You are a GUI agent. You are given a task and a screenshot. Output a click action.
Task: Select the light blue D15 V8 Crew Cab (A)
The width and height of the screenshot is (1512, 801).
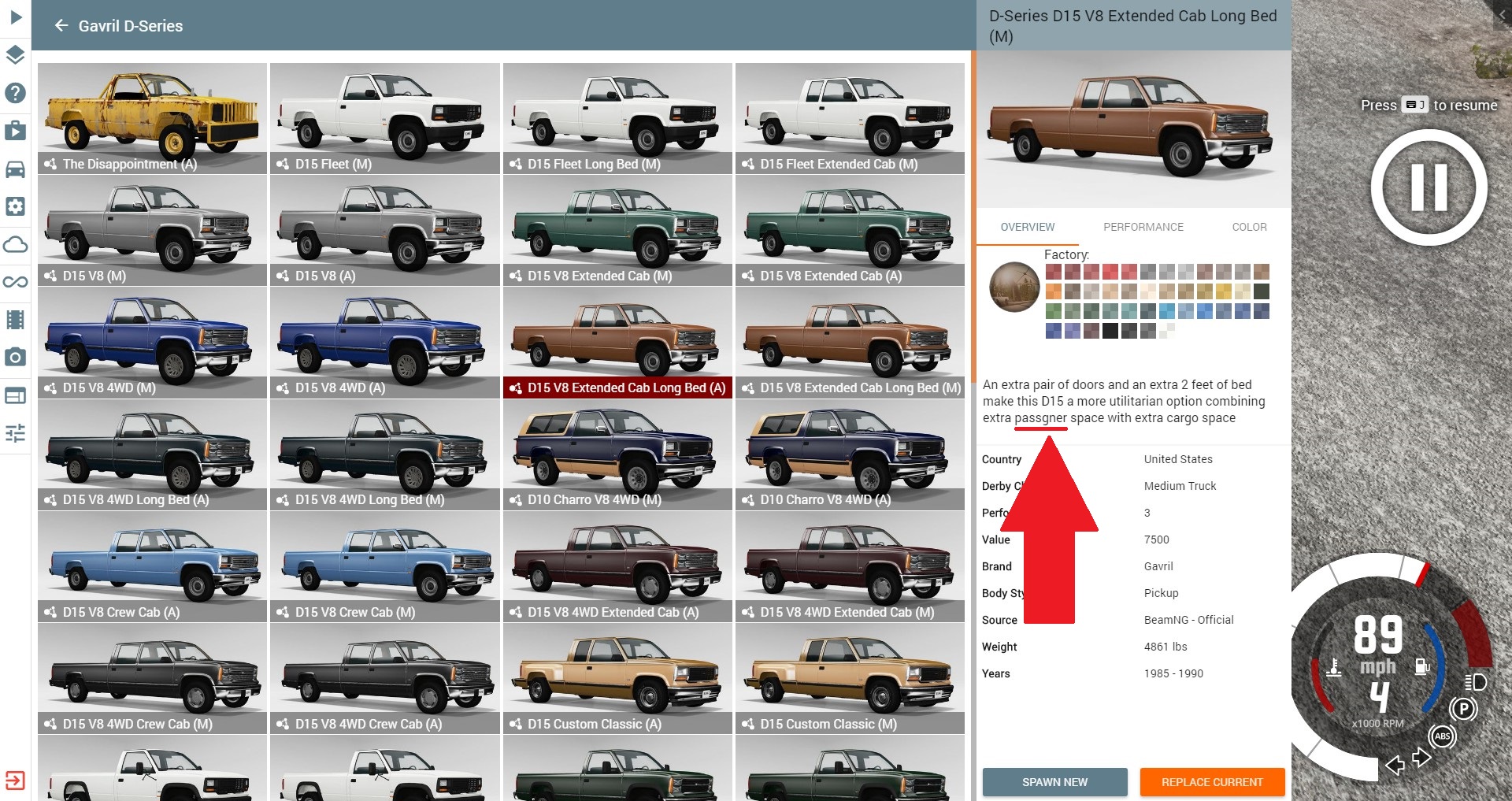click(152, 566)
